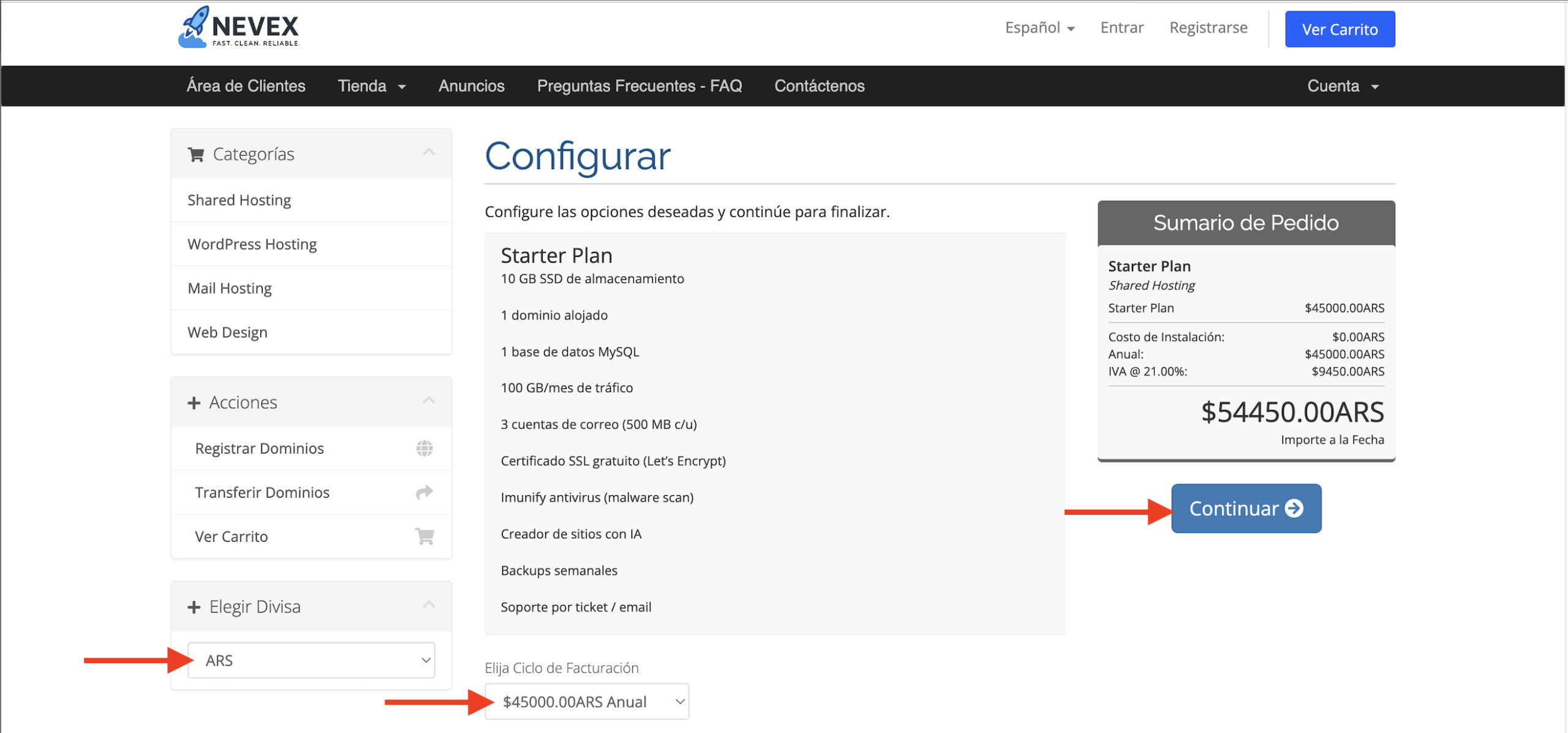Image resolution: width=1568 pixels, height=733 pixels.
Task: Click the shopping cart icon in Categorías header
Action: point(196,154)
